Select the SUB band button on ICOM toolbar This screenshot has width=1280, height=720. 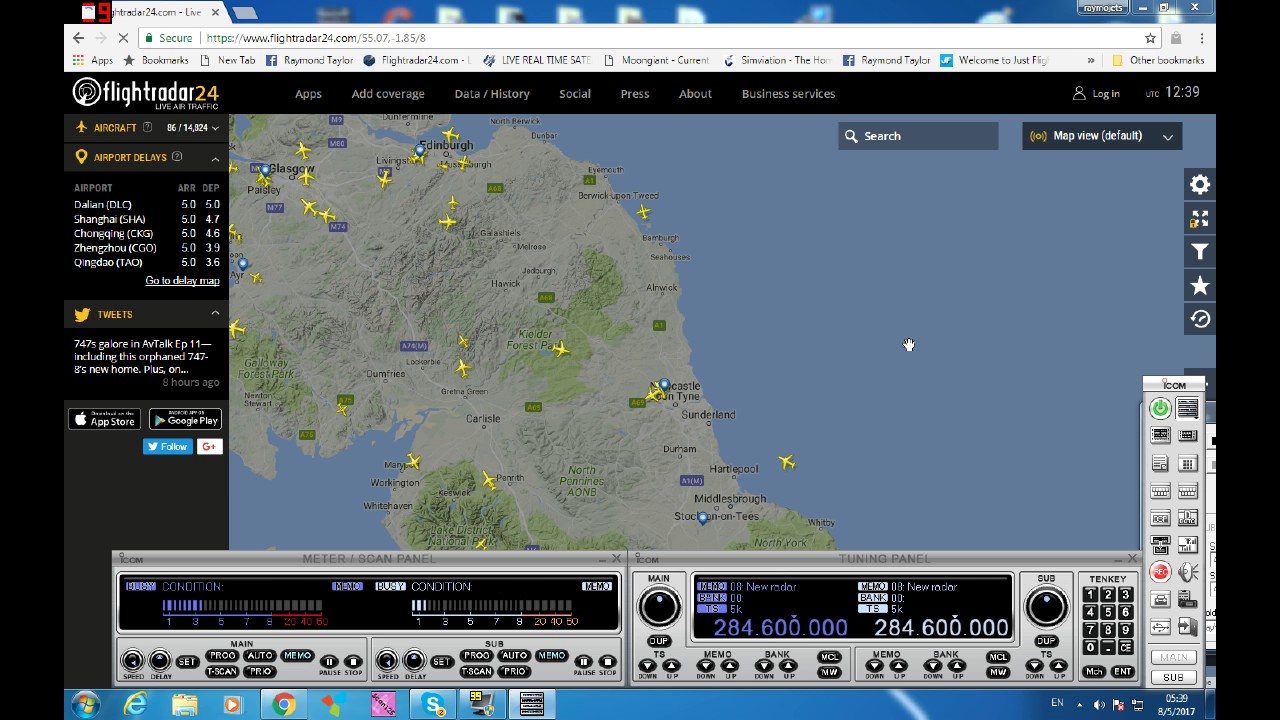pyautogui.click(x=1173, y=677)
